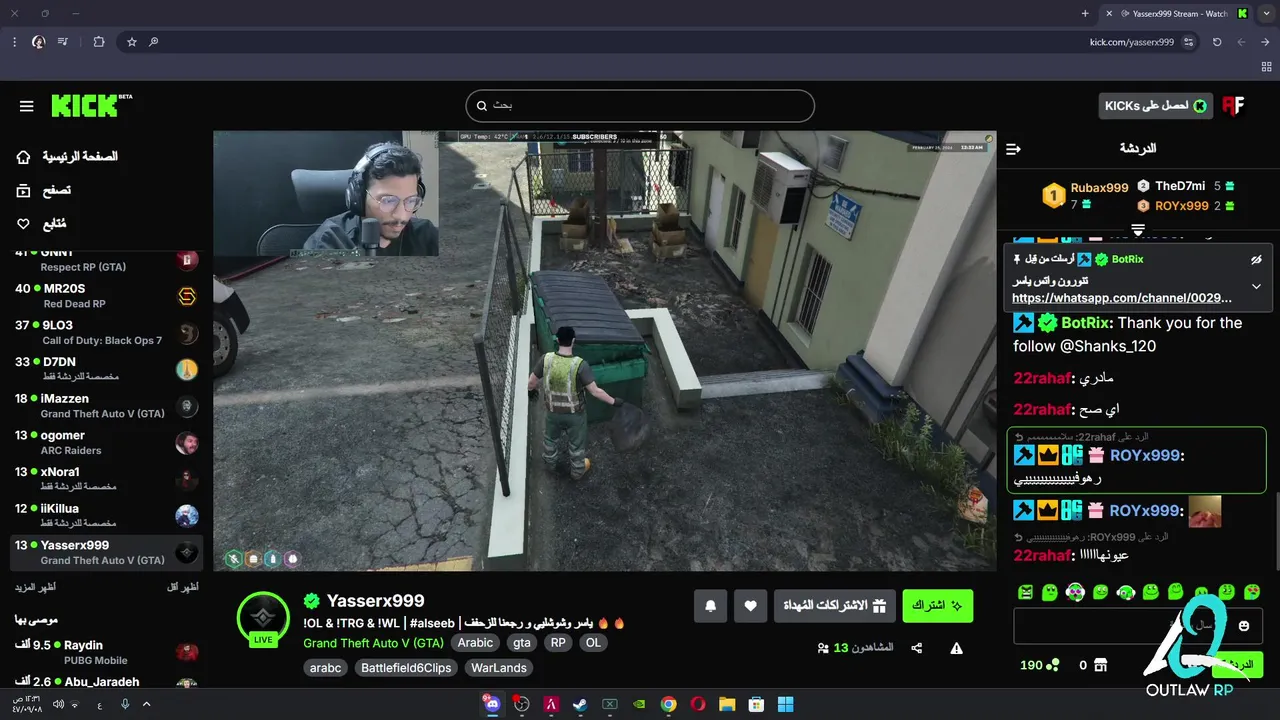The width and height of the screenshot is (1280, 720).
Task: Open Steam from the taskbar
Action: [x=580, y=704]
